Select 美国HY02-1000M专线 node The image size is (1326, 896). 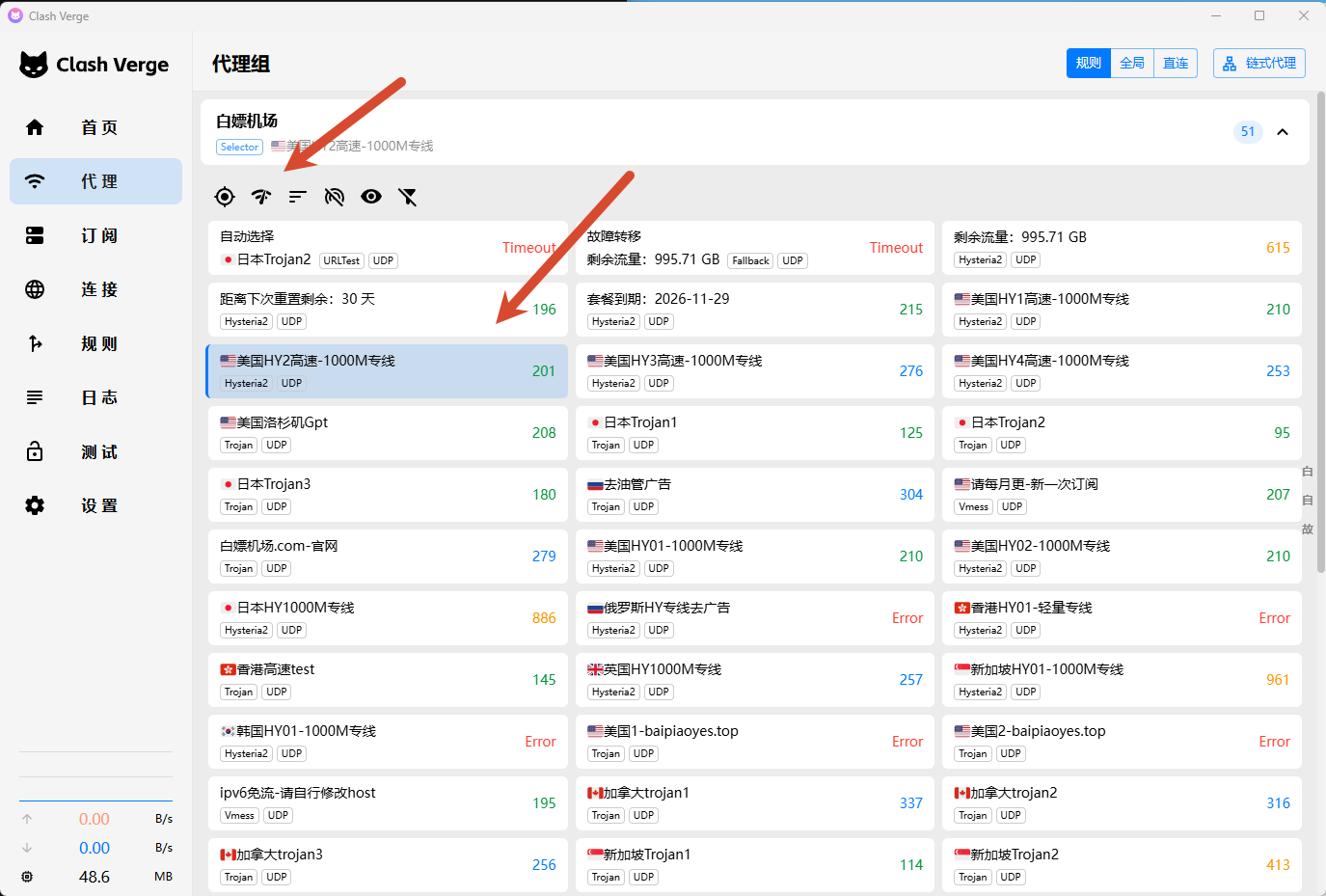1122,557
